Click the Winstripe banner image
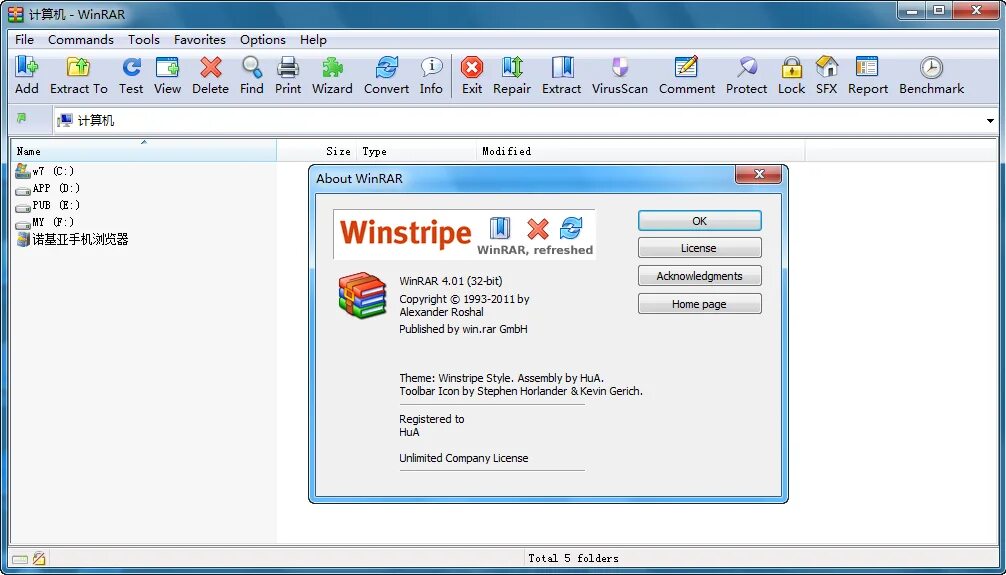Screen dimensions: 1006x575 [465, 234]
